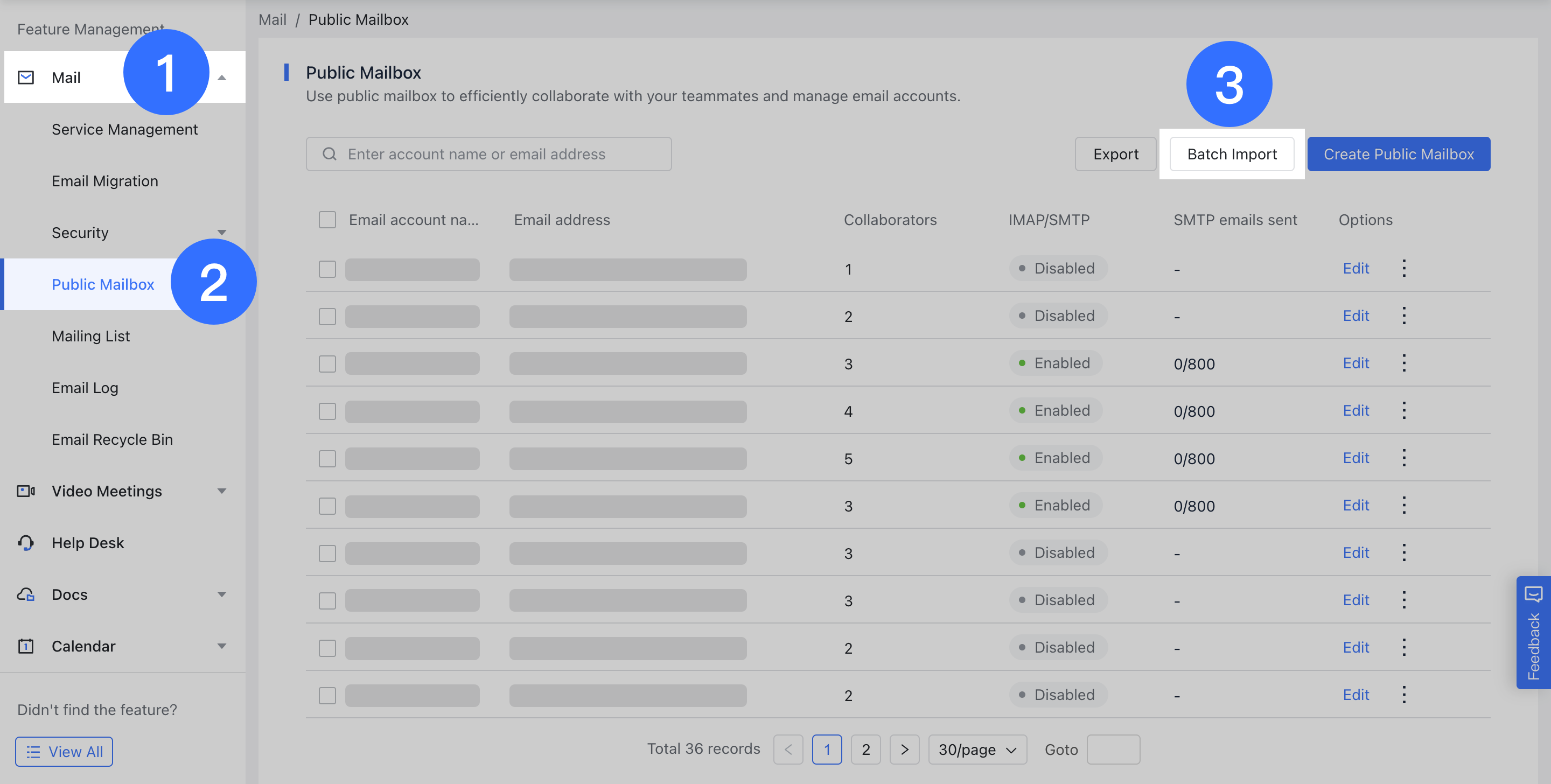This screenshot has height=784, width=1551.
Task: Collapse the Mail section
Action: [x=223, y=77]
